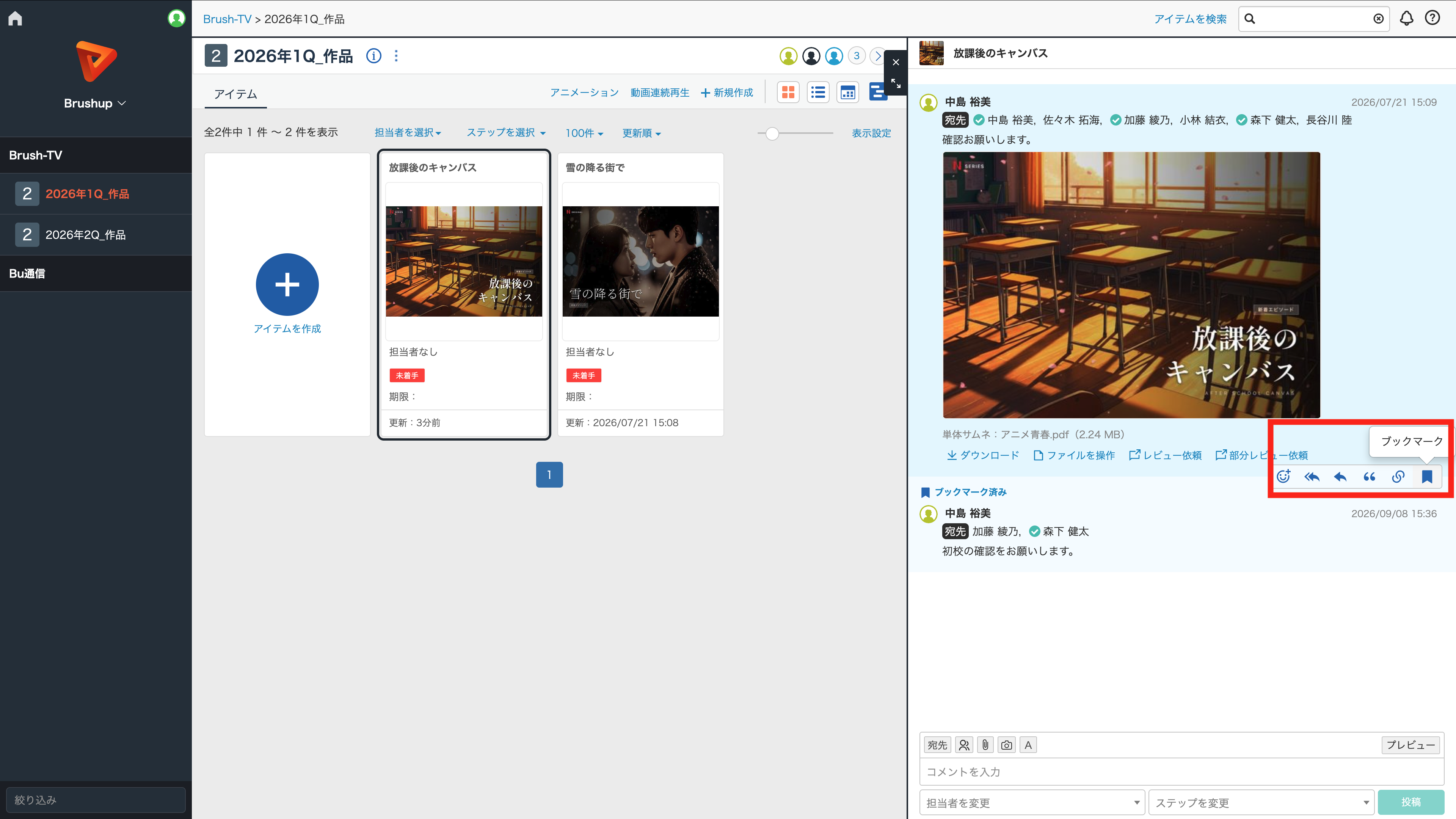Reply to all on the comment
This screenshot has height=819, width=1456.
(x=1312, y=477)
